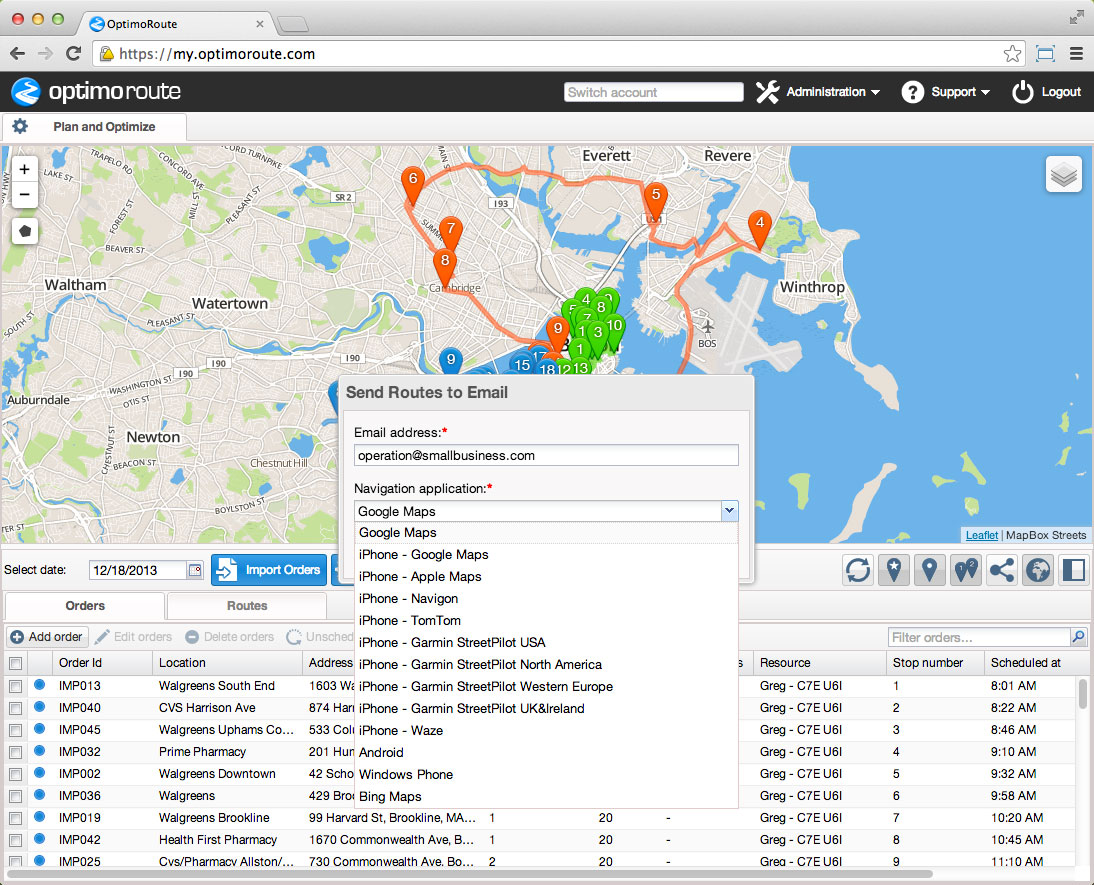The image size is (1094, 885).
Task: Click the Delete orders button
Action: 230,637
